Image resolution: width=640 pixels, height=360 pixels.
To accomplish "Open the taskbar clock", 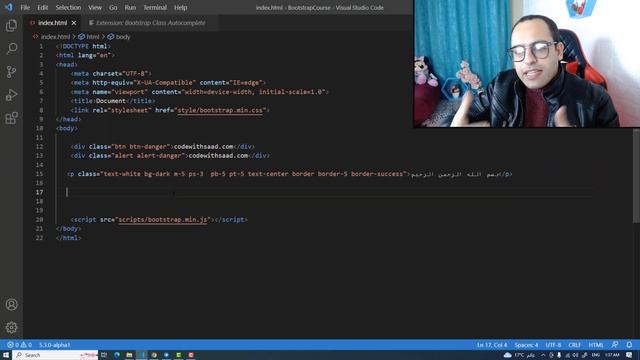I will [x=612, y=355].
